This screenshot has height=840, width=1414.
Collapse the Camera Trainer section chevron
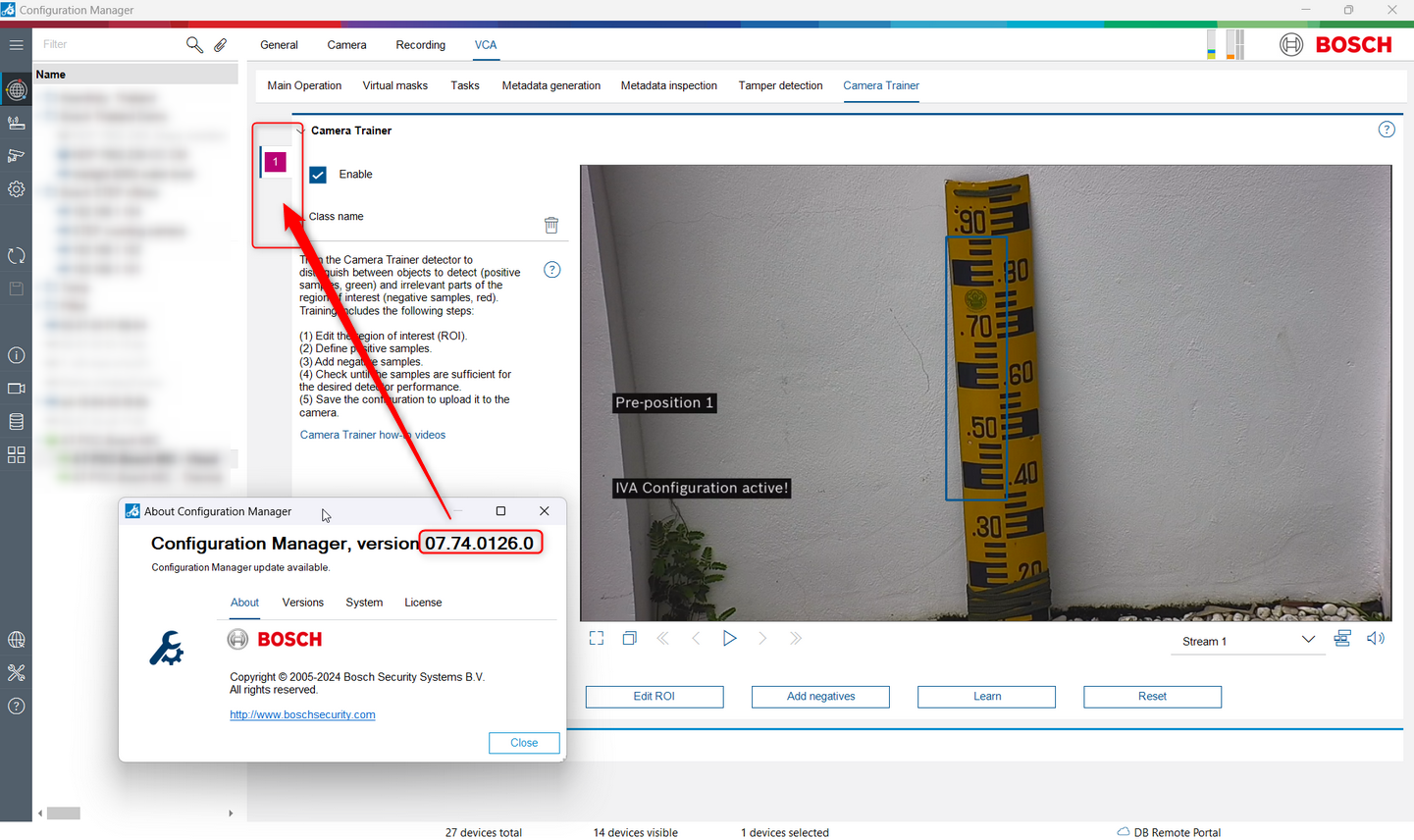click(300, 131)
